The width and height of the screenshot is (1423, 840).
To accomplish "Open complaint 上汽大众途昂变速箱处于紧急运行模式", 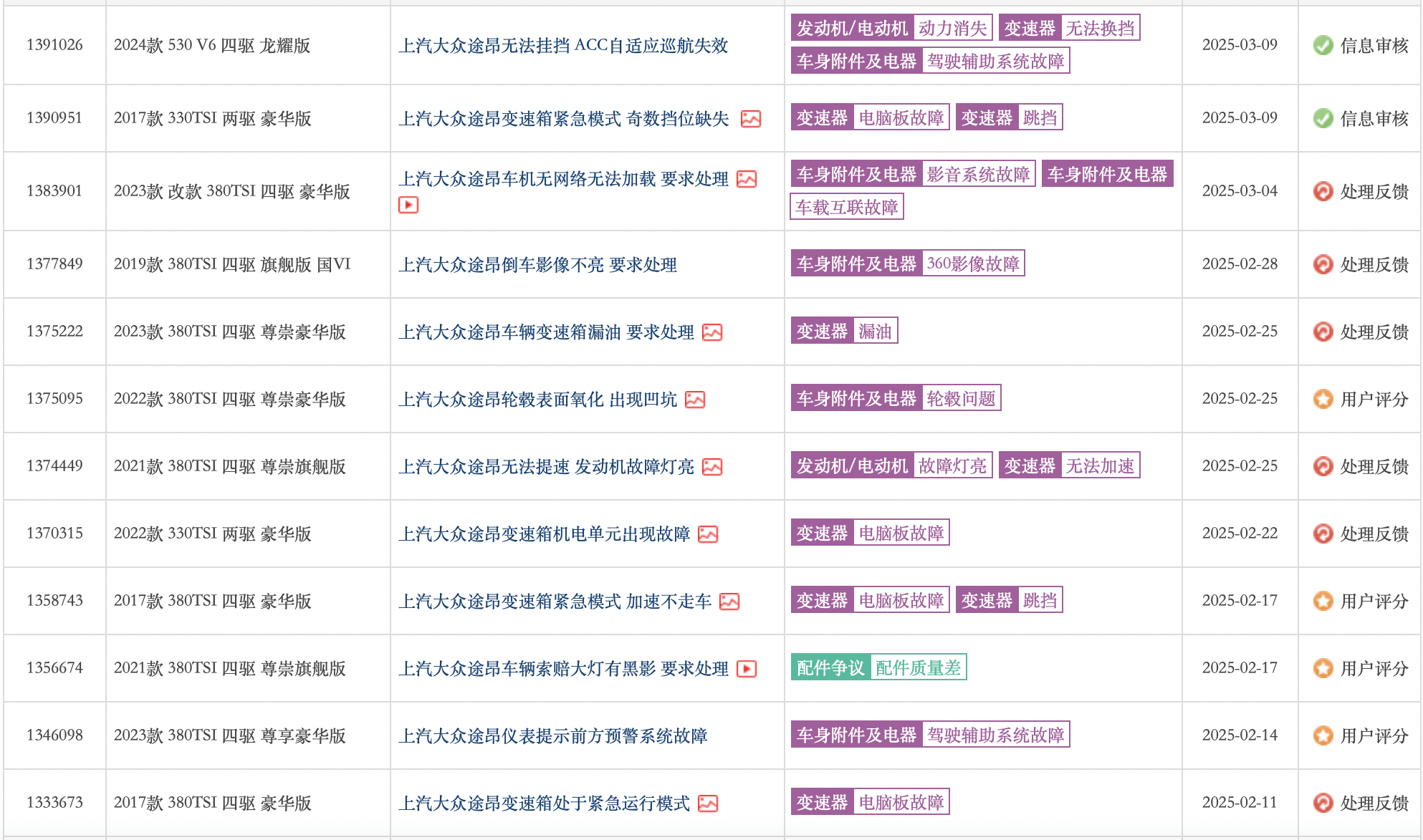I will [545, 803].
